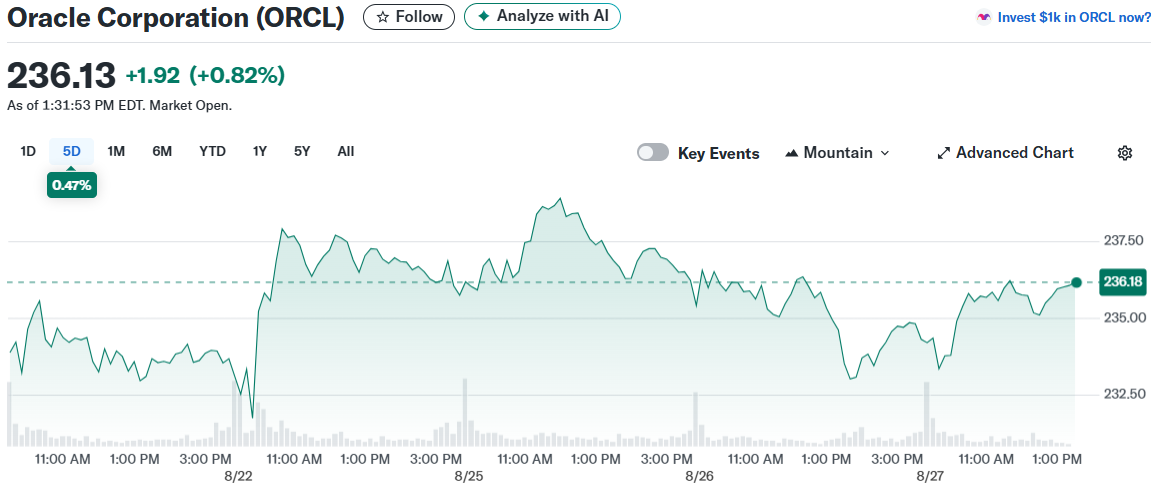Screen dimensions: 1156x486
Task: Open the Invest $1k in ORCL now link
Action: tap(1073, 17)
